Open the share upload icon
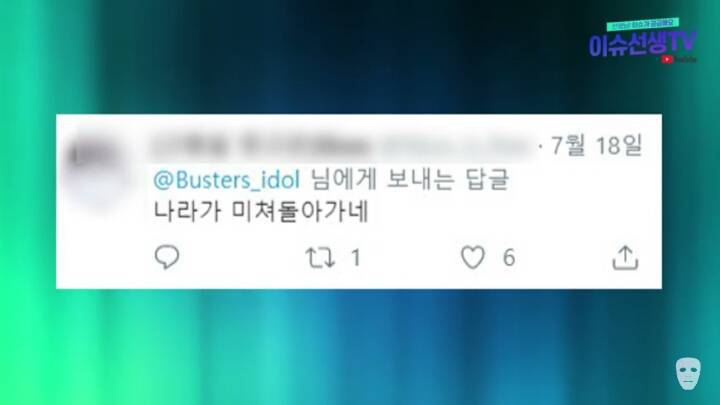Screen dimensions: 720x405 point(625,257)
